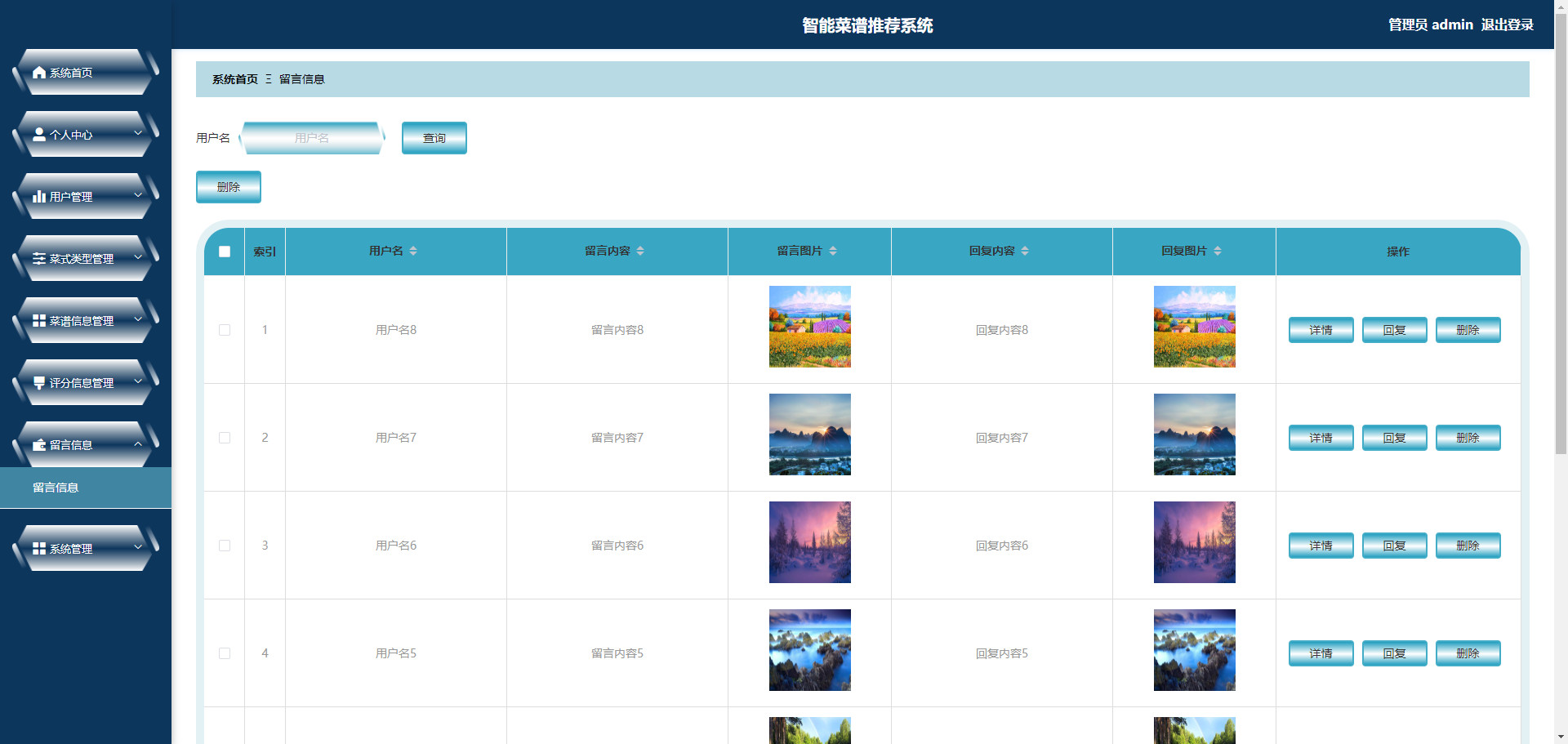Viewport: 1568px width, 744px height.
Task: Click the person icon beside 个人中心
Action: coord(38,135)
